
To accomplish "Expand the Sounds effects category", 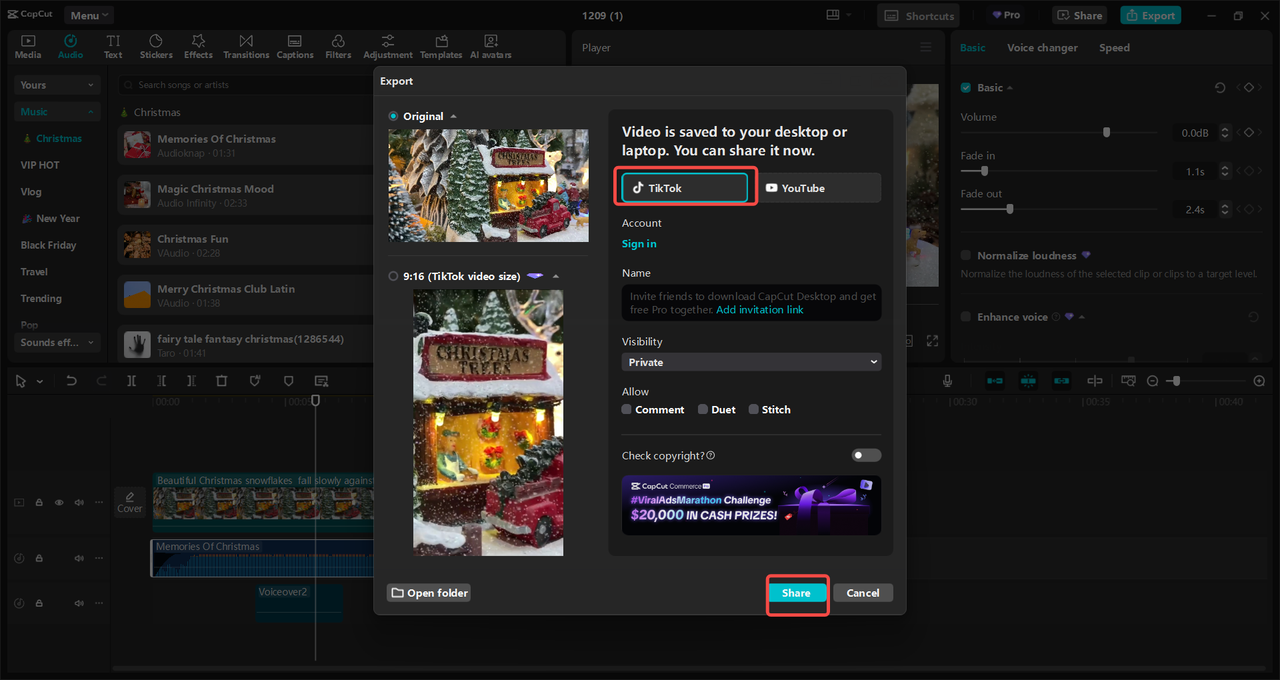I will click(58, 342).
